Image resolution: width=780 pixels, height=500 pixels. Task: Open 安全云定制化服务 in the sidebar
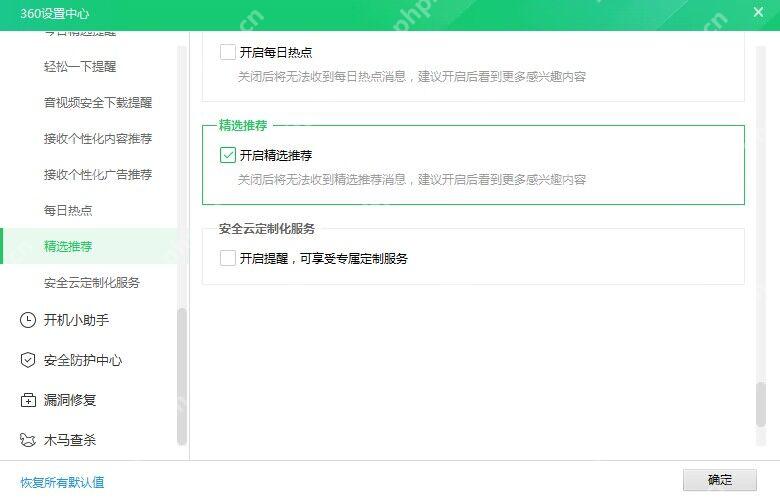[92, 283]
